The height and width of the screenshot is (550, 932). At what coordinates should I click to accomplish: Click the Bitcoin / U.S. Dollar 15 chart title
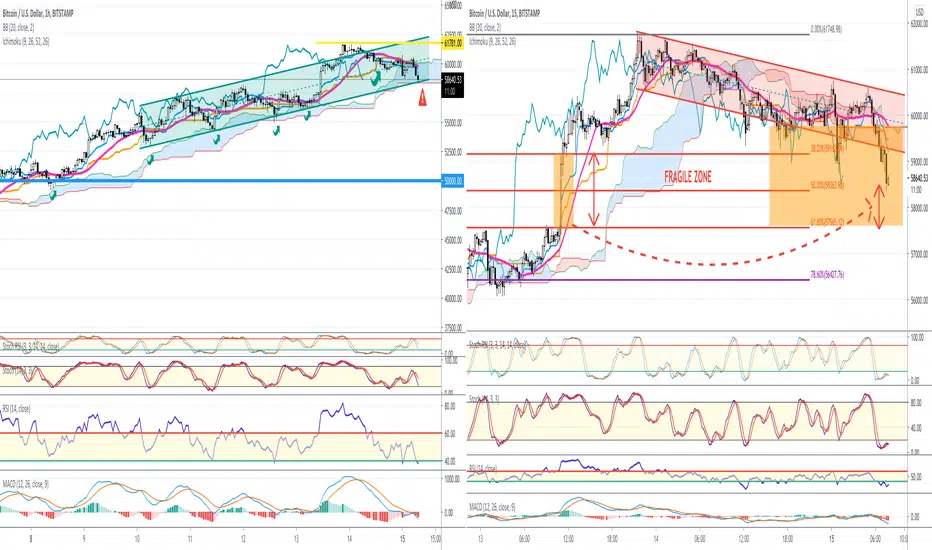[503, 13]
